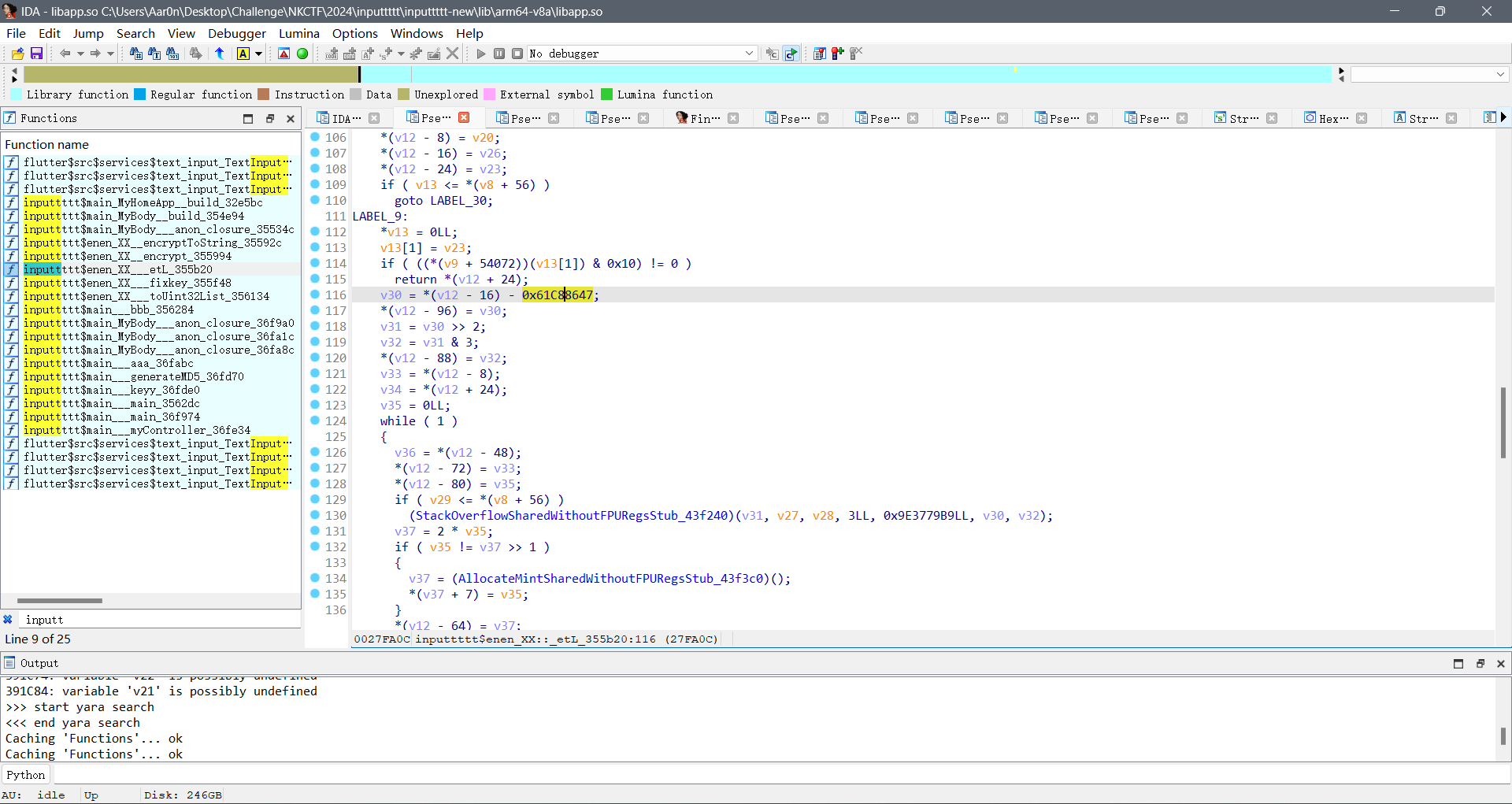Viewport: 1512px width, 804px height.
Task: Toggle breakpoint dot on line 134
Action: click(315, 578)
